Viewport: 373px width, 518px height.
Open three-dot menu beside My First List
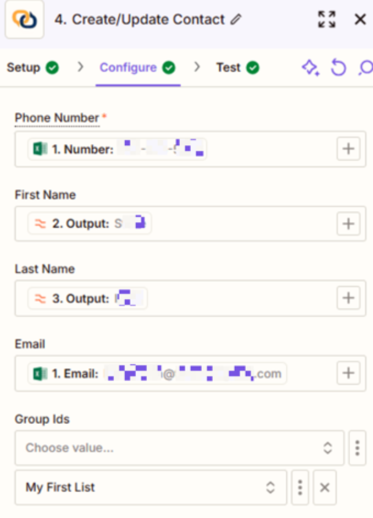(300, 487)
